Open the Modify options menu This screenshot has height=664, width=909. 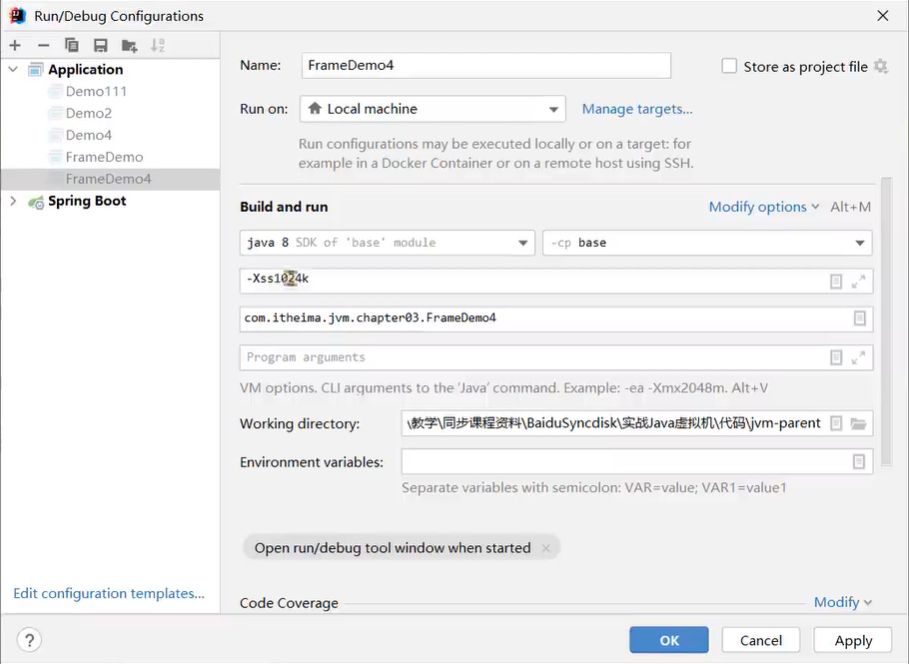[764, 207]
